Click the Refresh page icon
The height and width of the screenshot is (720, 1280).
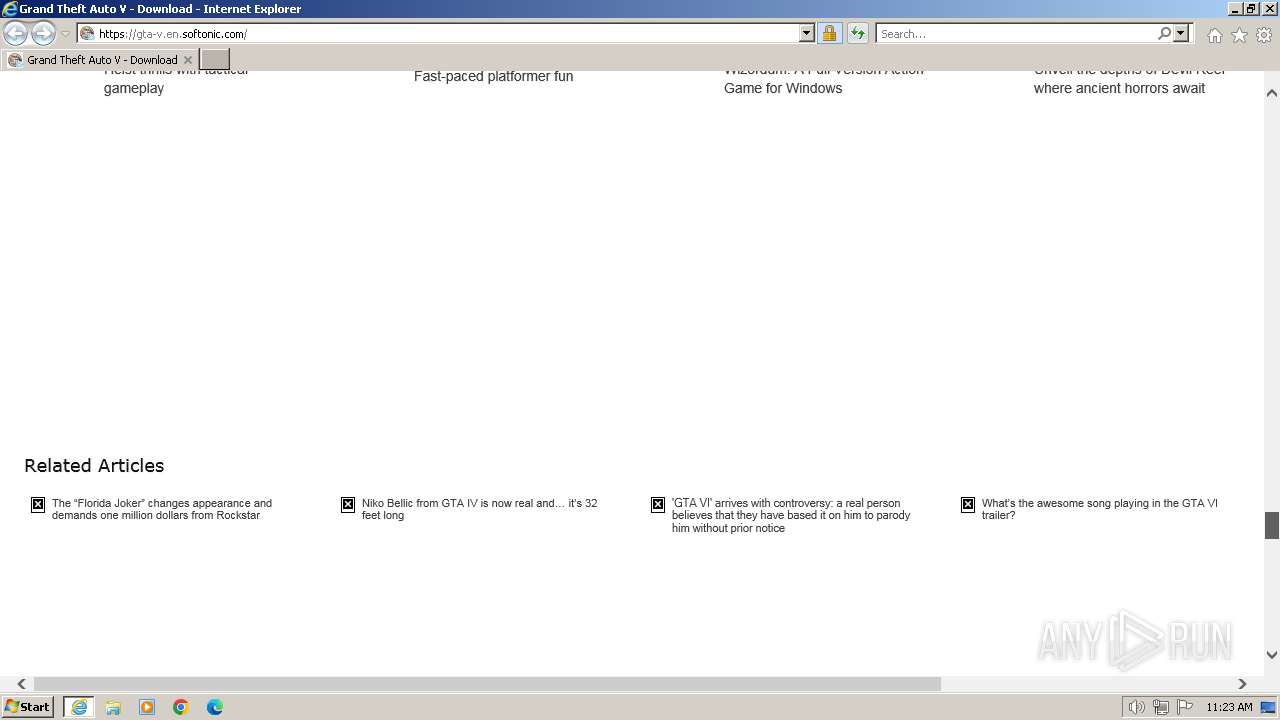click(x=858, y=33)
